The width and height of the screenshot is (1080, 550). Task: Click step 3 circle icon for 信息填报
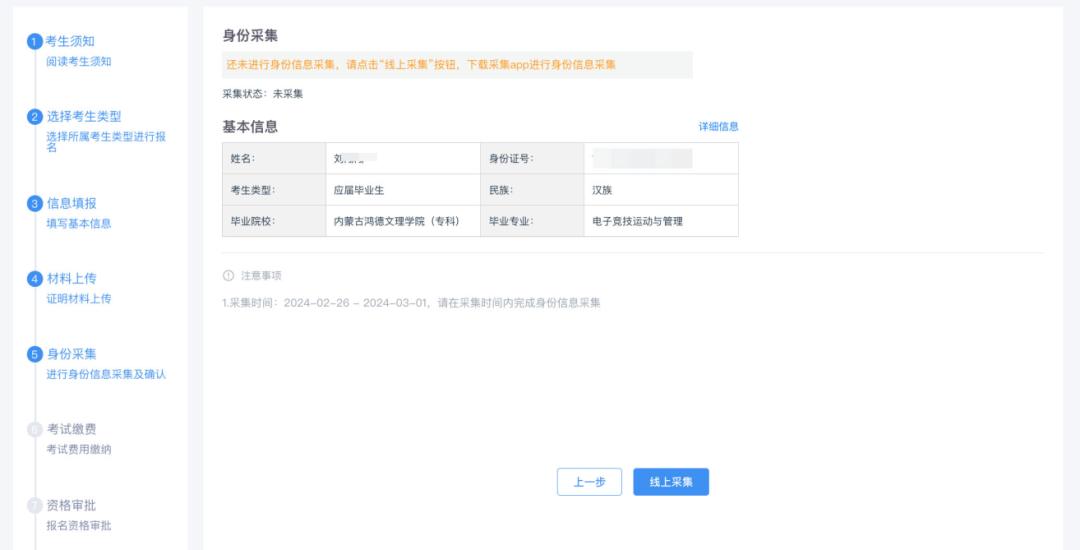(x=34, y=203)
